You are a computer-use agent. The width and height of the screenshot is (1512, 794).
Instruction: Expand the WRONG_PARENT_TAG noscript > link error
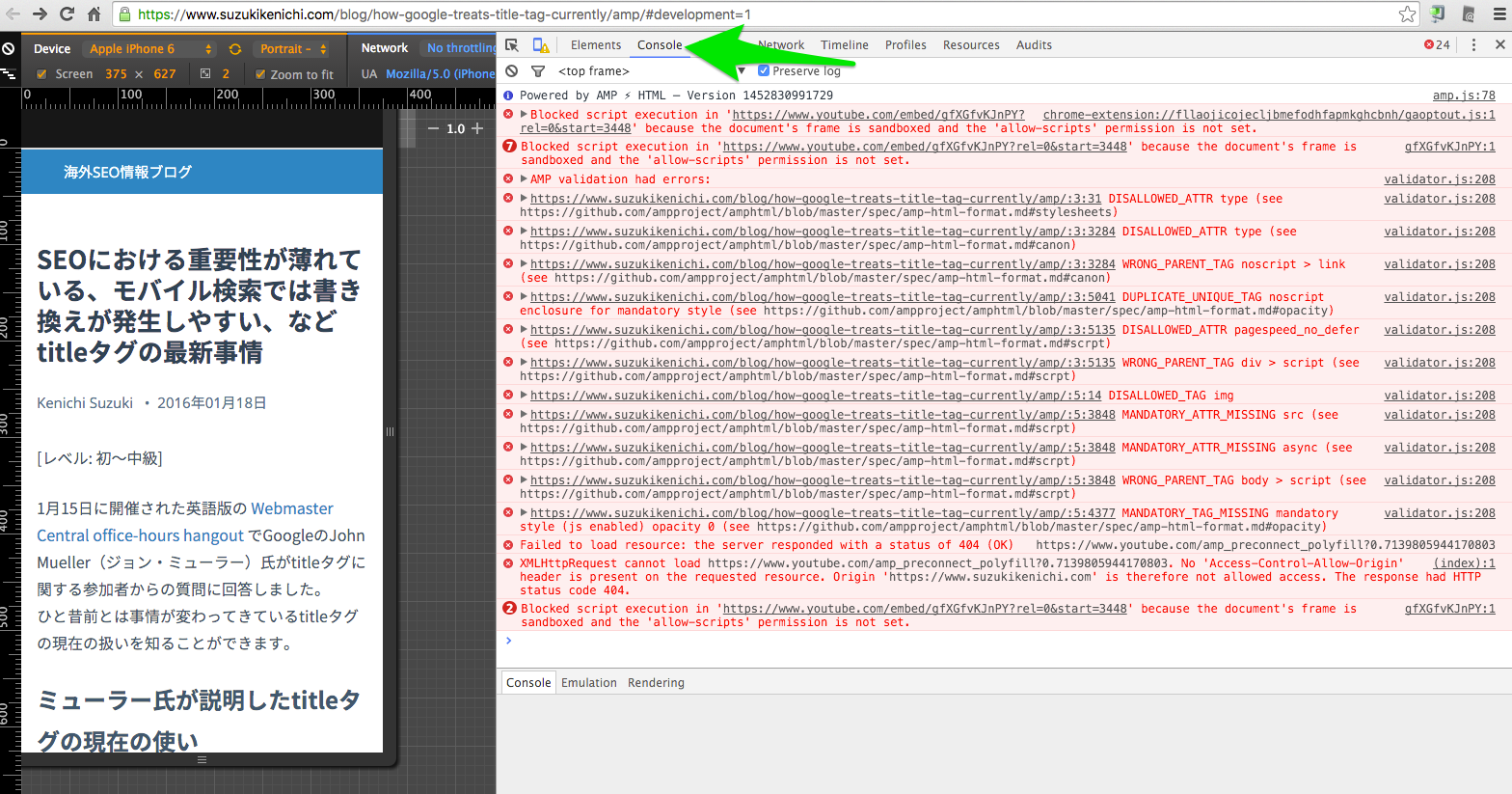coord(524,263)
